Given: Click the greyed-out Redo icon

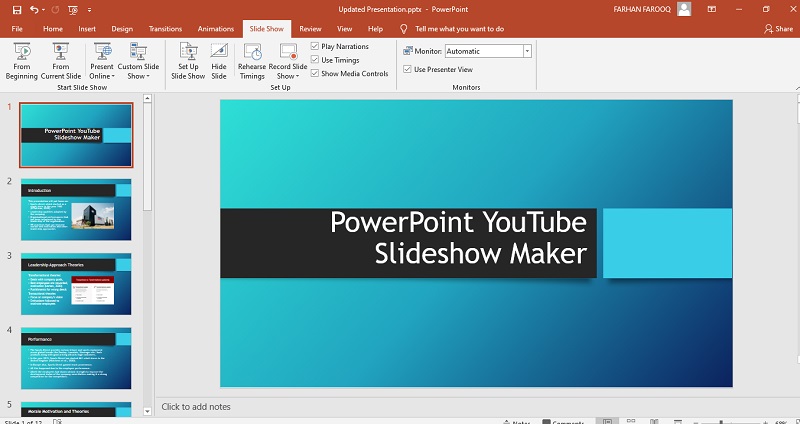Looking at the screenshot, I should 56,10.
